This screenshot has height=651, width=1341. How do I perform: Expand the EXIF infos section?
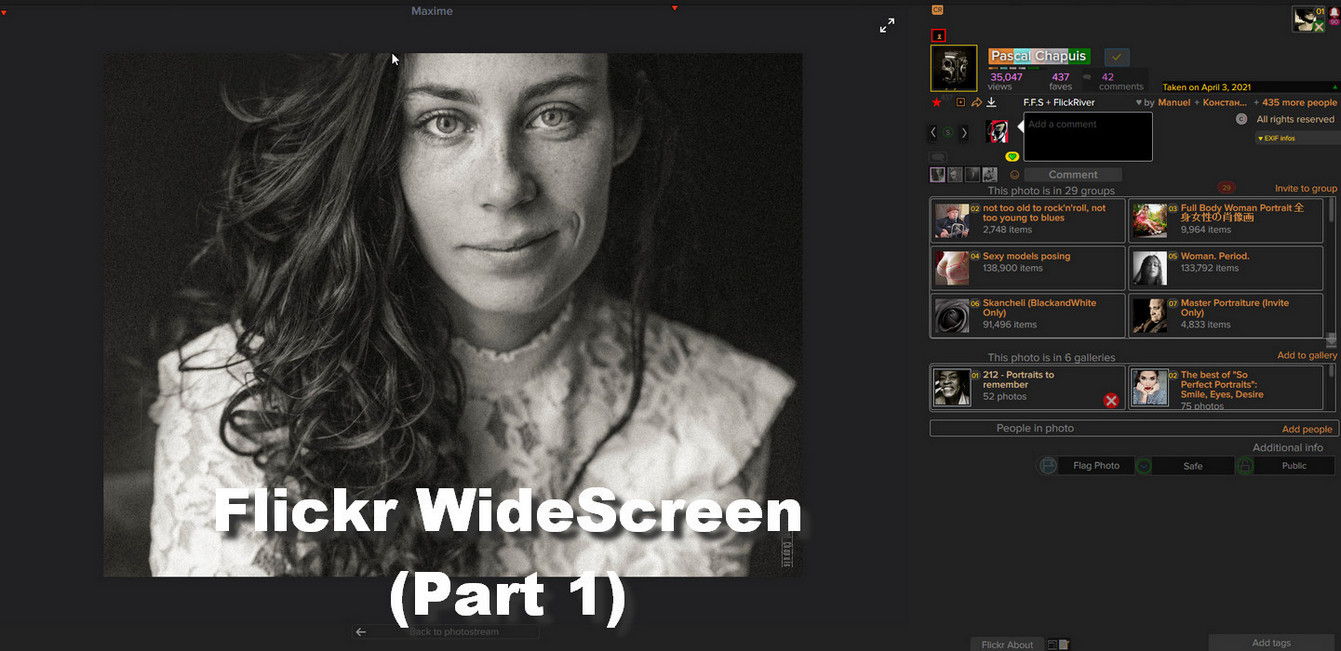1276,137
